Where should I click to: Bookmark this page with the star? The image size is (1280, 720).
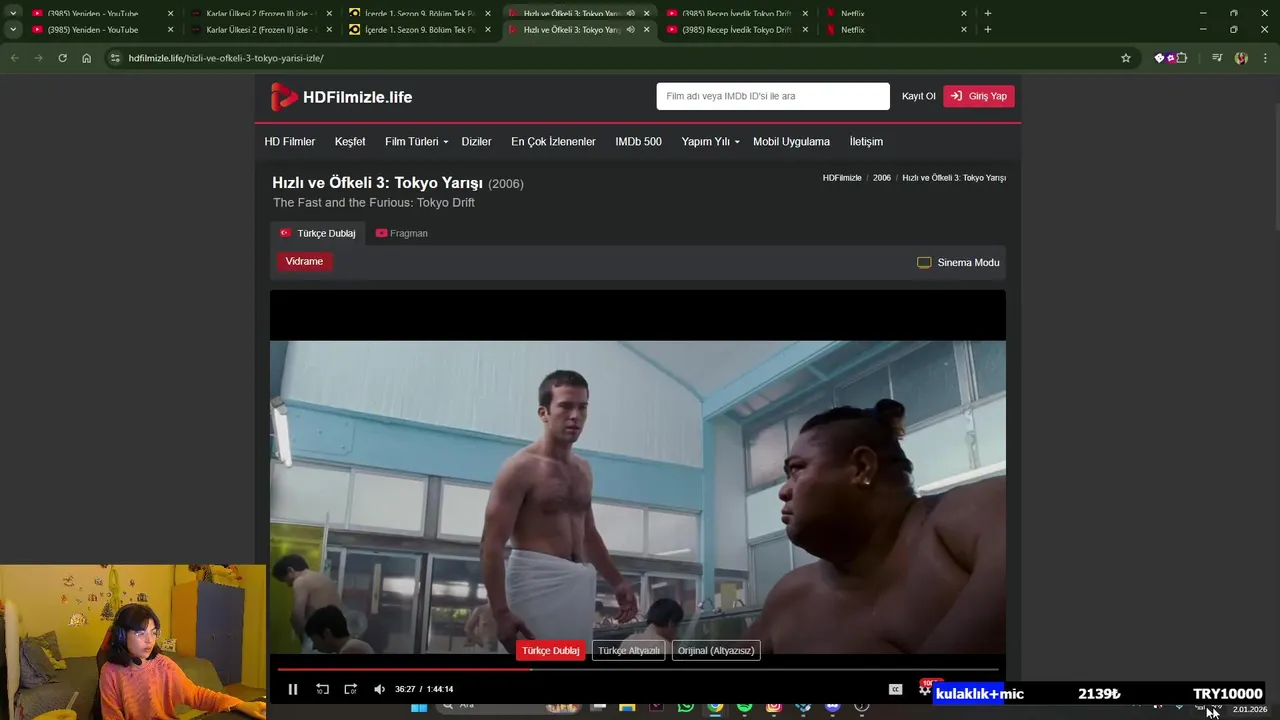coord(1126,58)
